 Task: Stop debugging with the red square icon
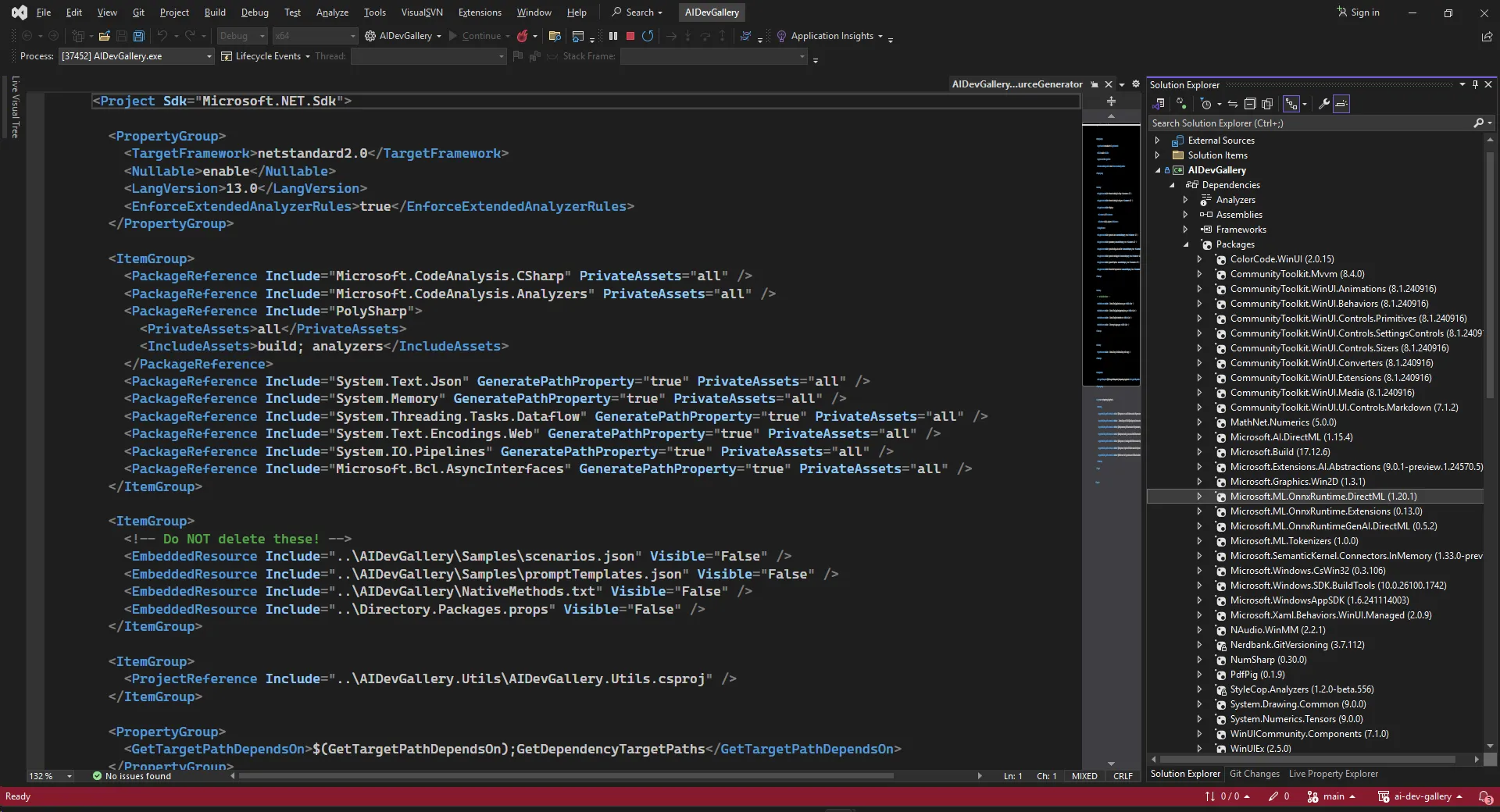630,36
